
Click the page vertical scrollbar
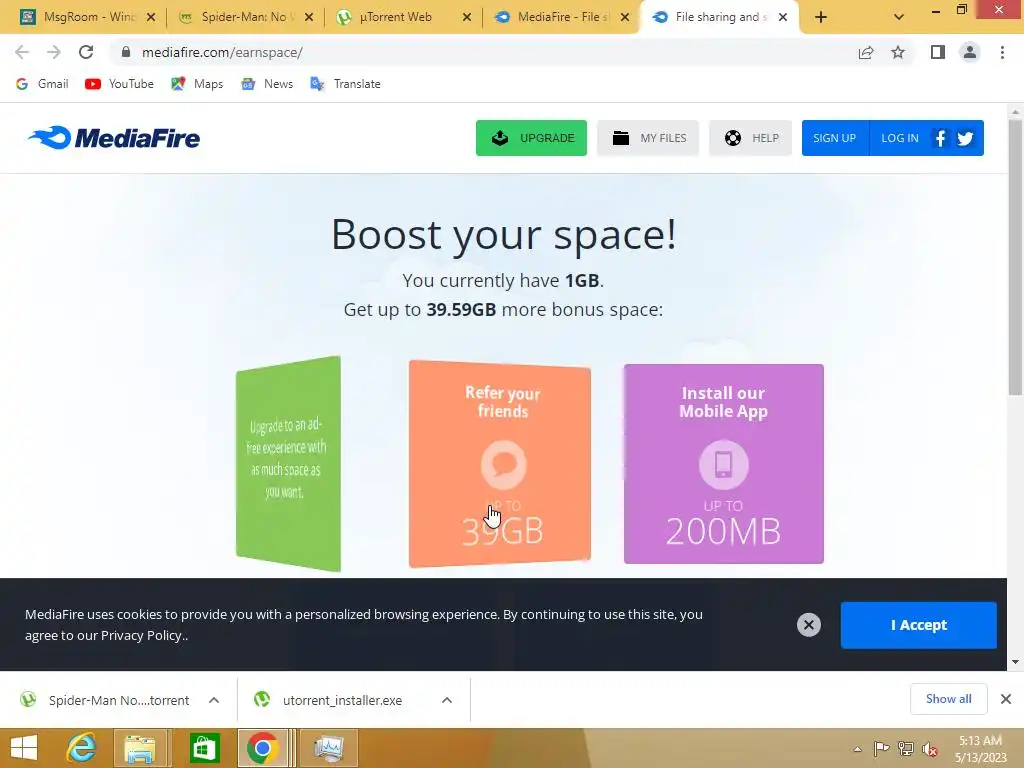(x=1015, y=258)
